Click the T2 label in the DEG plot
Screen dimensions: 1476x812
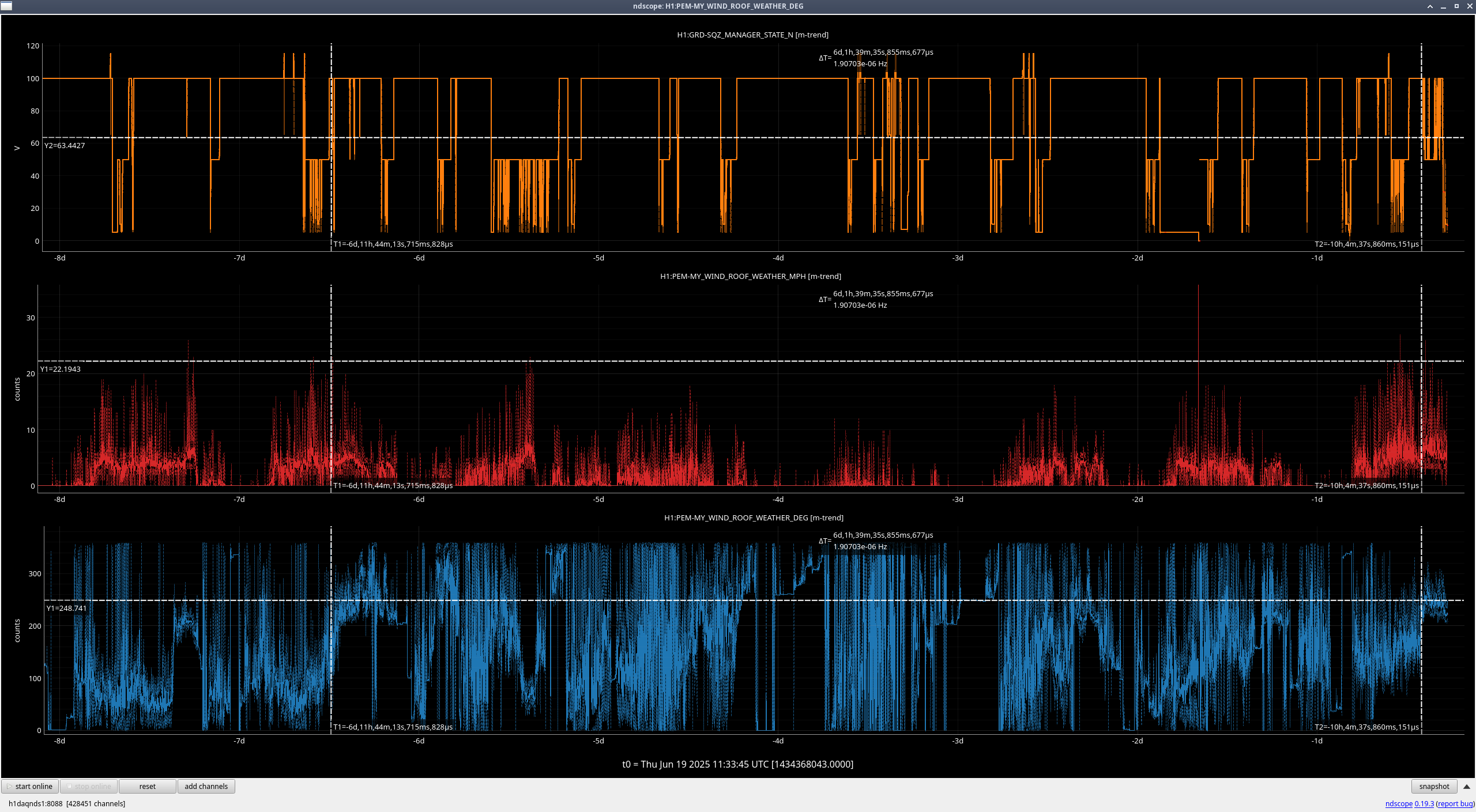point(1366,727)
